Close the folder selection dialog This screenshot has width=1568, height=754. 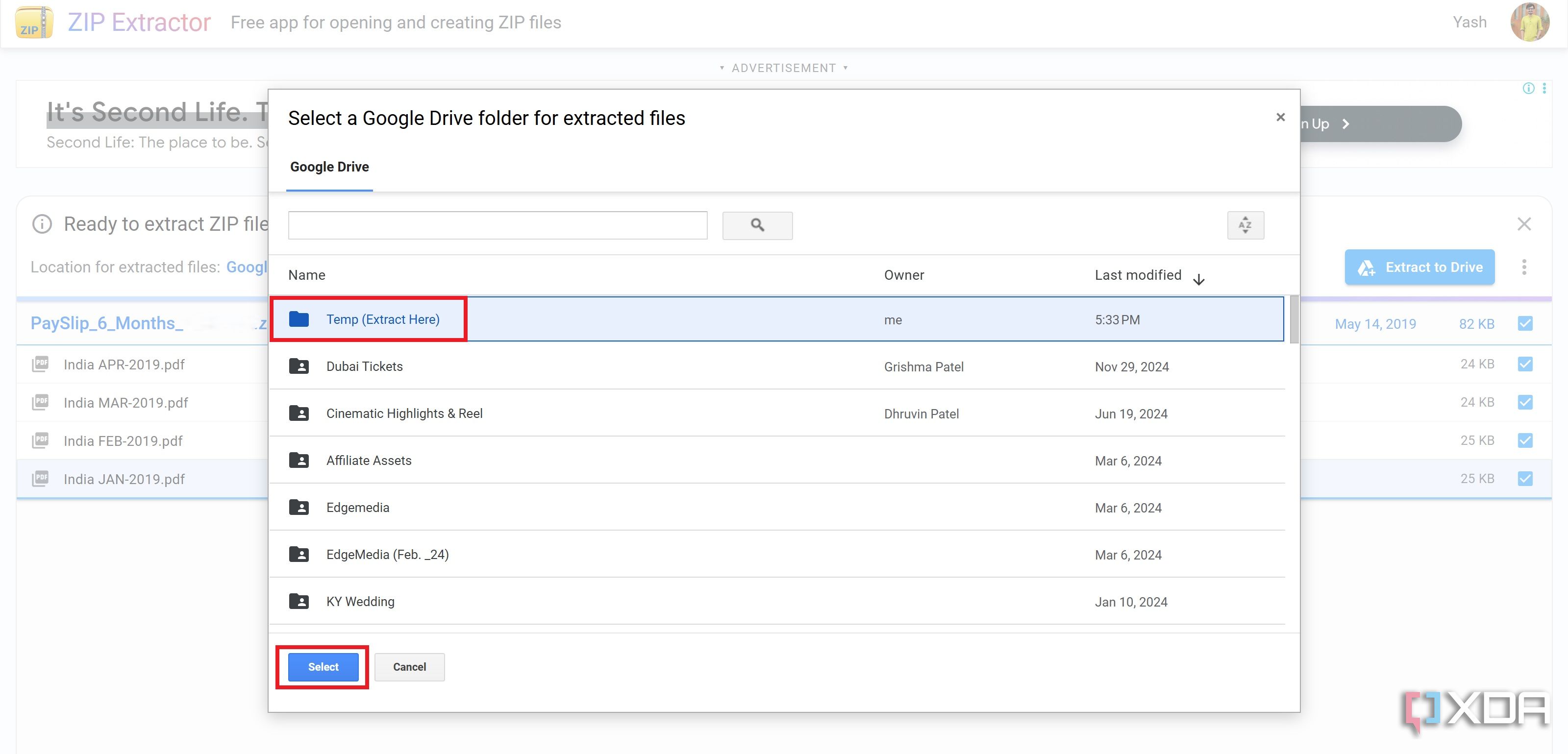point(1280,117)
